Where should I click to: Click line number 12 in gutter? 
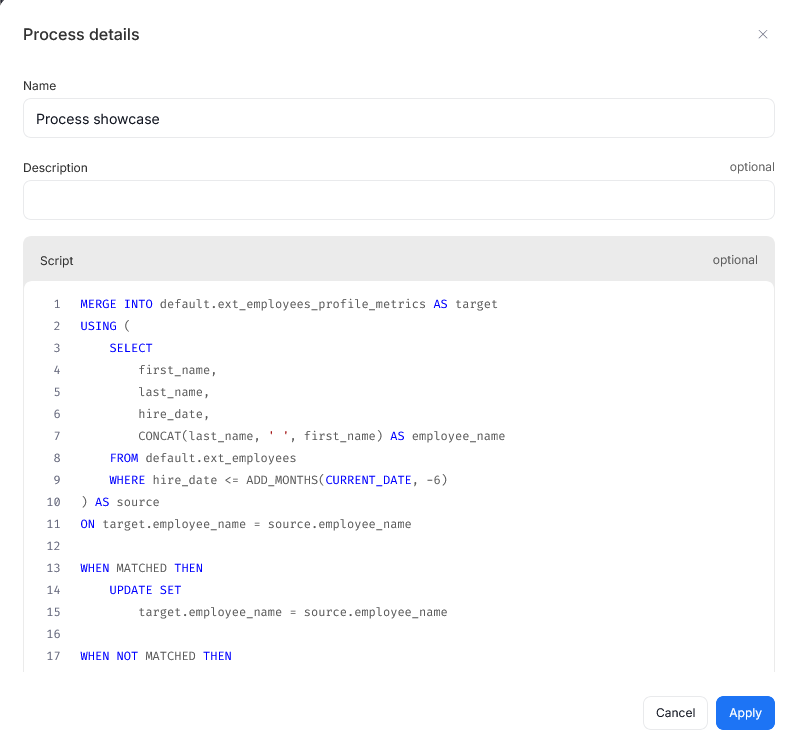[x=54, y=546]
